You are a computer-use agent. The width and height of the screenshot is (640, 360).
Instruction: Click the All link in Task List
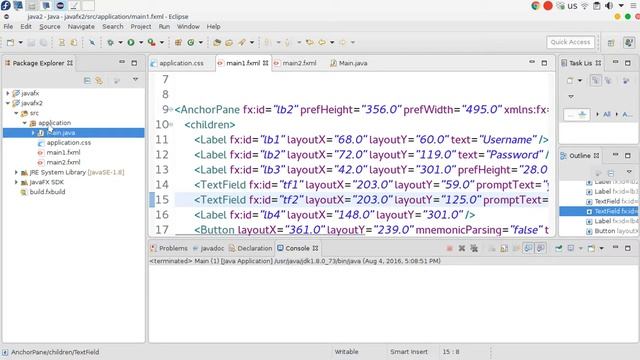coord(607,114)
